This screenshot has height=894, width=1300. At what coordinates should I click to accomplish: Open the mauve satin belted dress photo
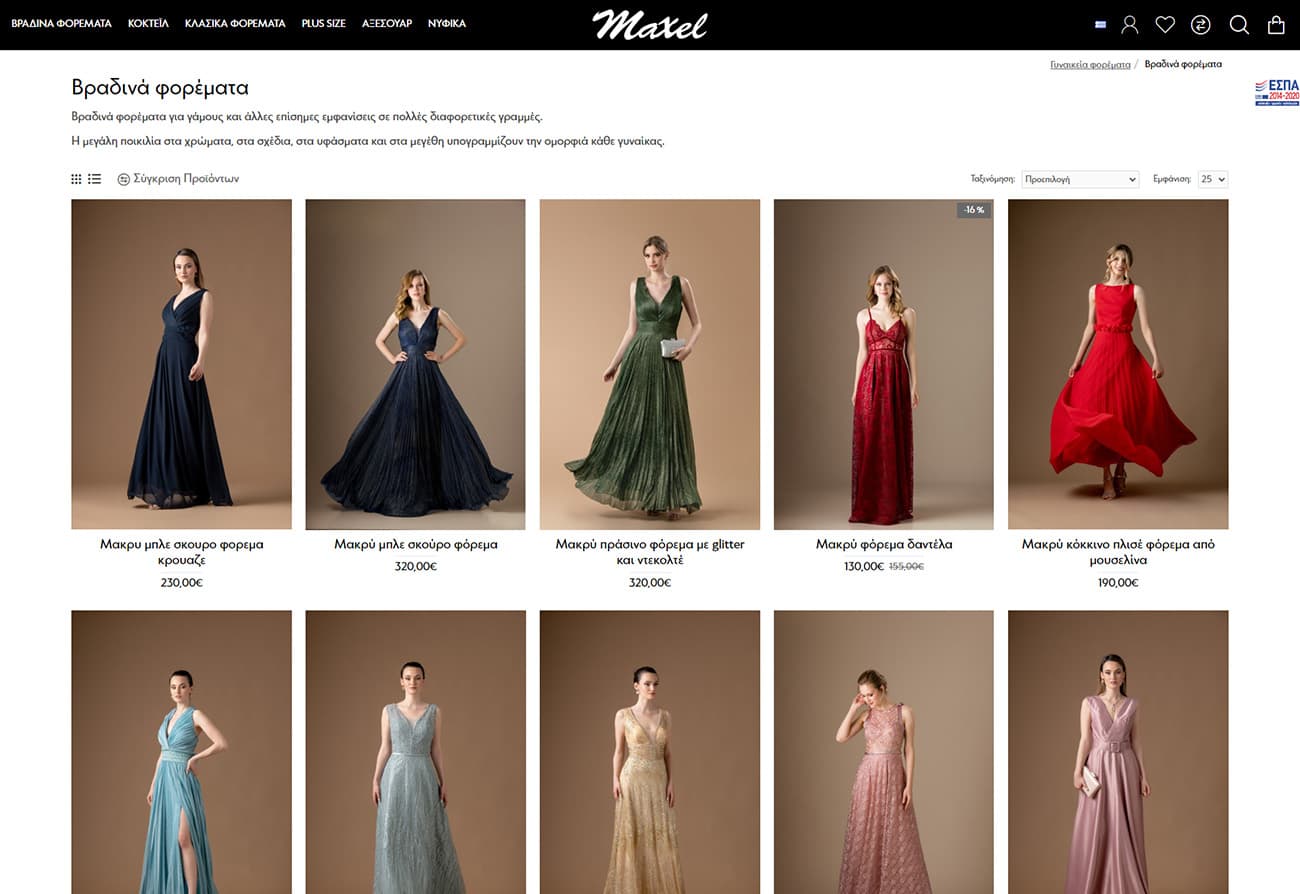pos(1118,752)
